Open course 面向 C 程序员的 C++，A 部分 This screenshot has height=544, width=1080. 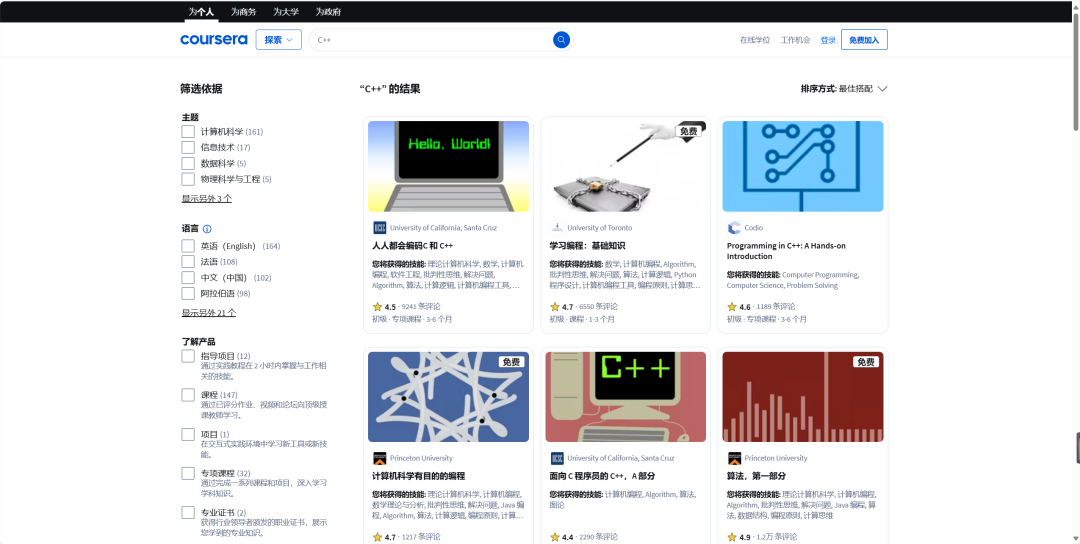pyautogui.click(x=602, y=476)
